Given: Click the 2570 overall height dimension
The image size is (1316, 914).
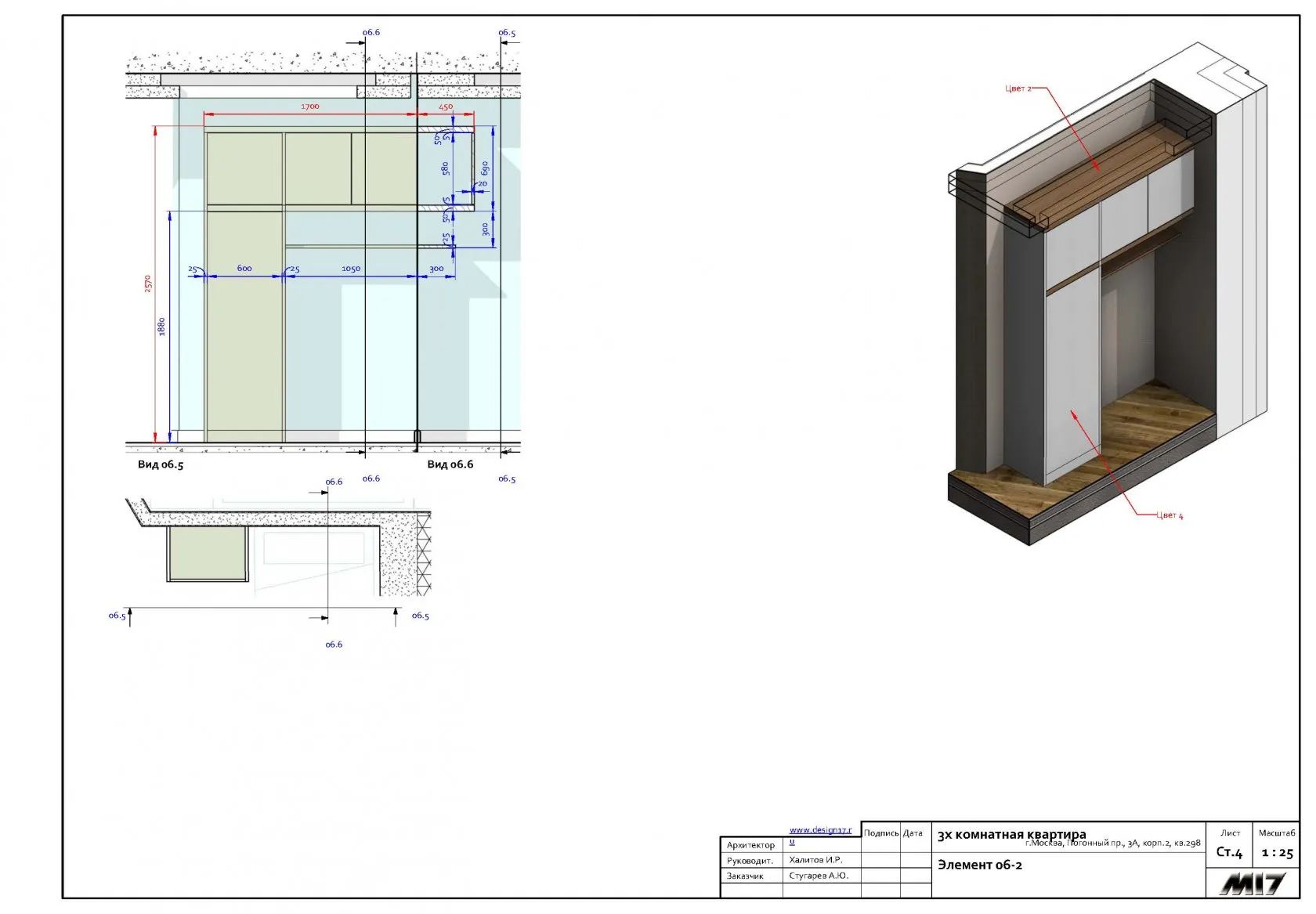Looking at the screenshot, I should [x=148, y=284].
